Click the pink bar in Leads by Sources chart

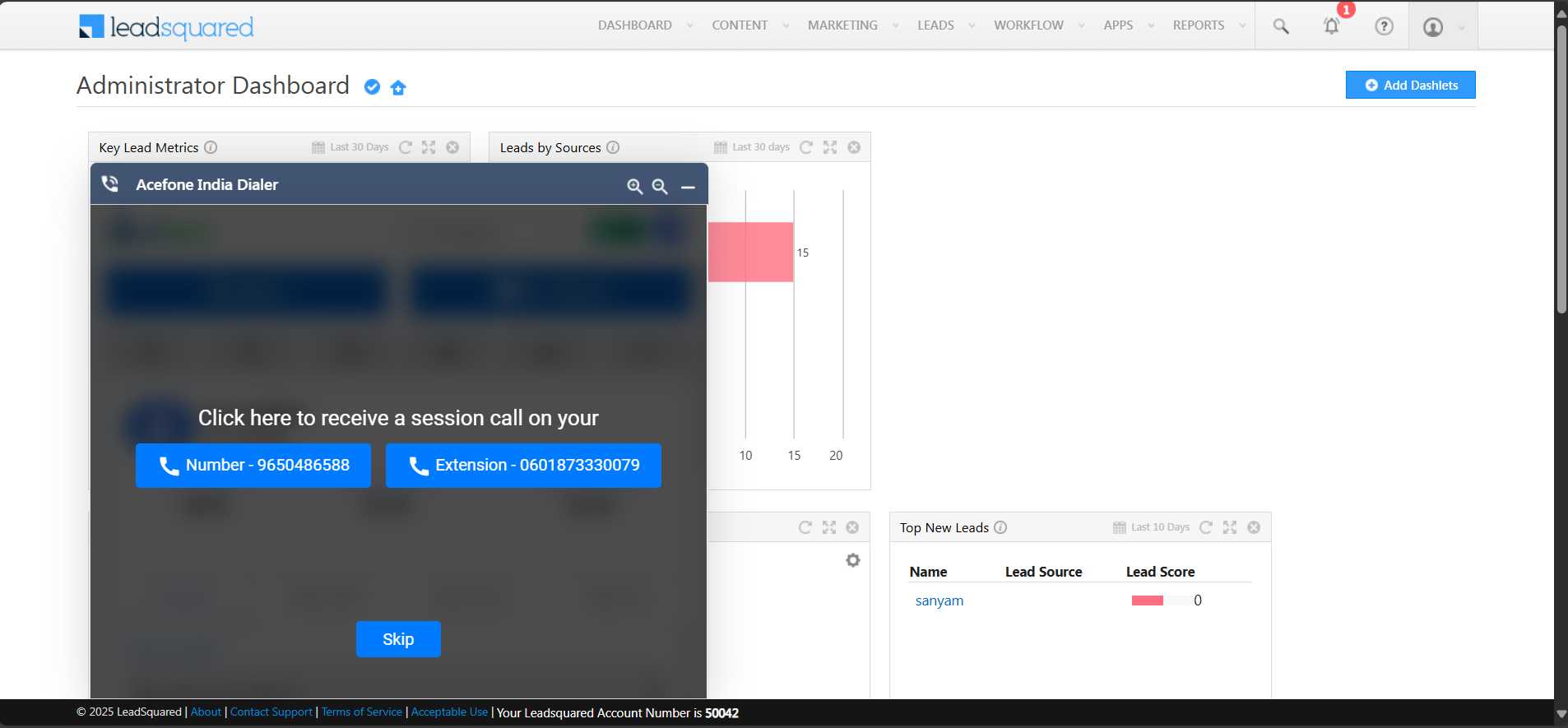click(750, 253)
